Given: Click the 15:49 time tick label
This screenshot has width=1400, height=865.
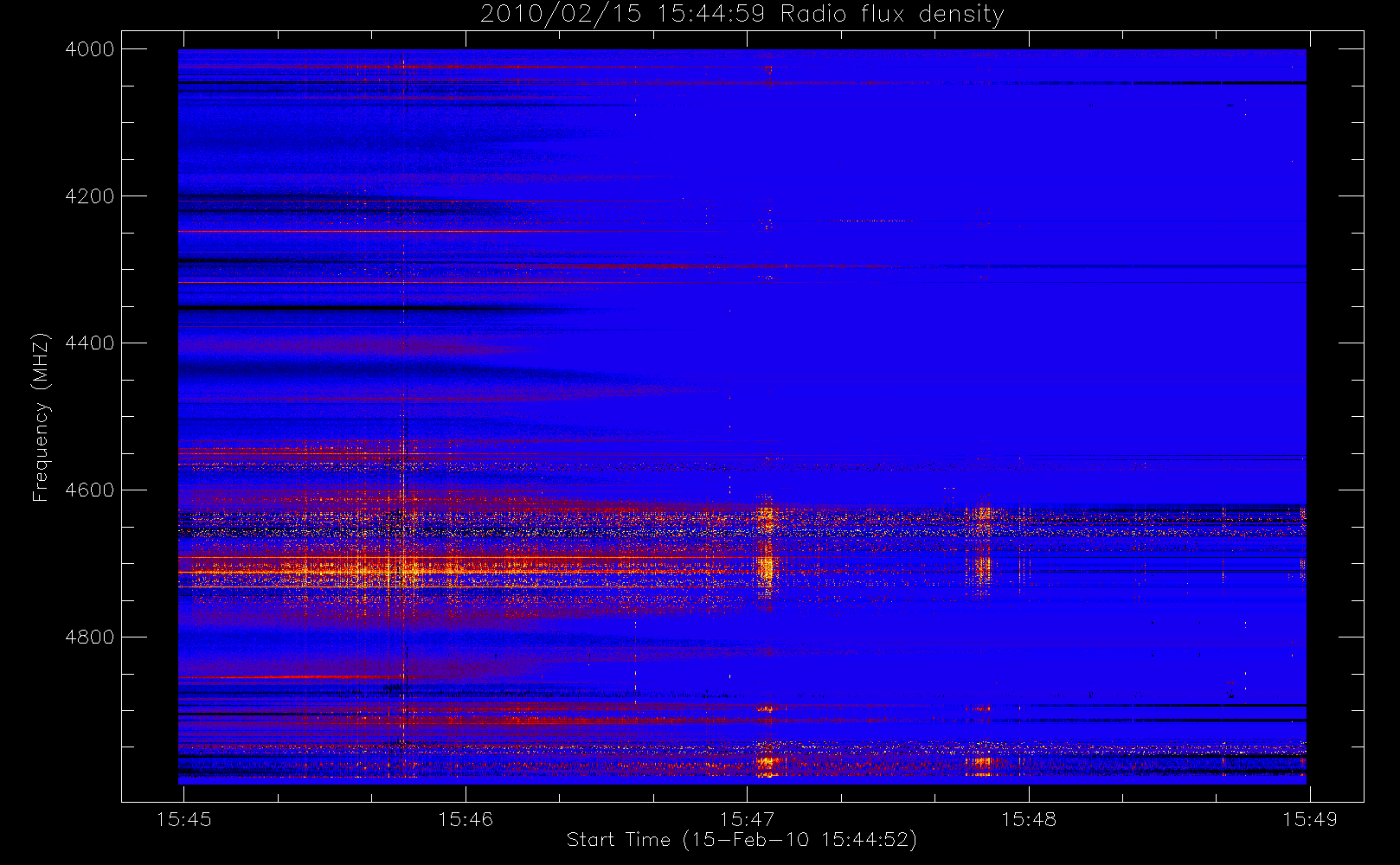Looking at the screenshot, I should coord(1310,819).
